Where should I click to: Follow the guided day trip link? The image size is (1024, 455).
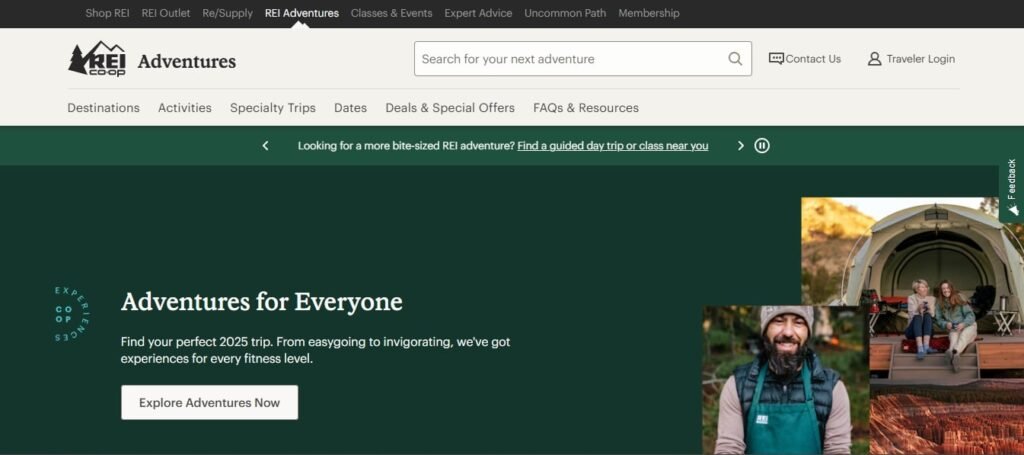point(613,146)
